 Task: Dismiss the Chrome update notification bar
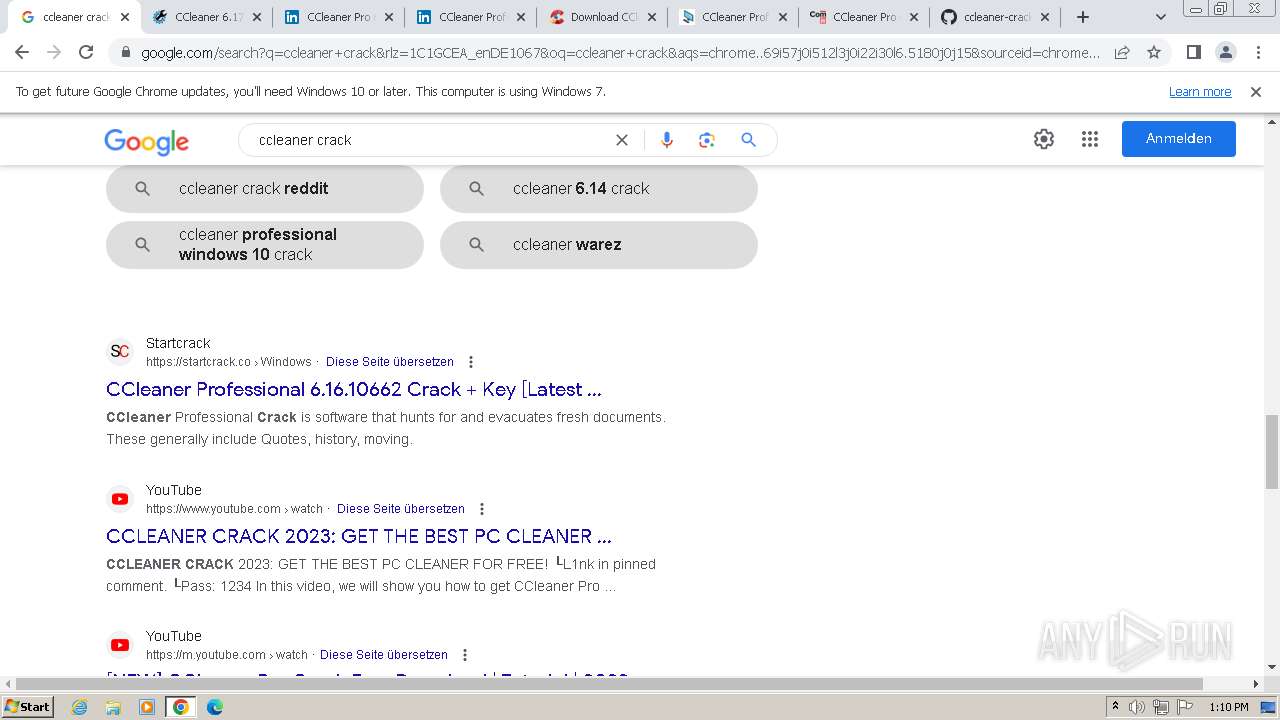[x=1256, y=92]
